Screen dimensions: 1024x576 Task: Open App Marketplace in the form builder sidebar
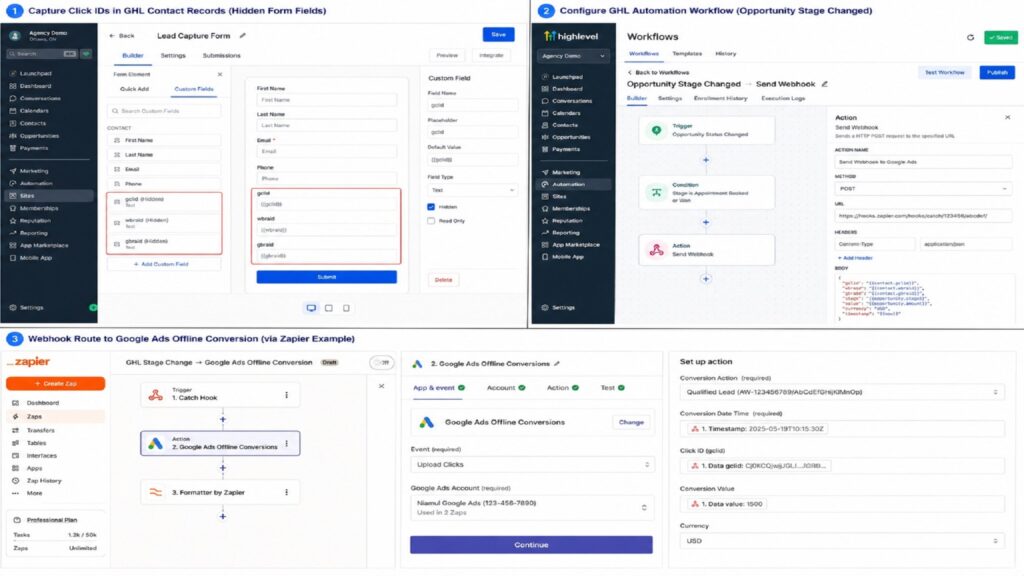tap(44, 245)
